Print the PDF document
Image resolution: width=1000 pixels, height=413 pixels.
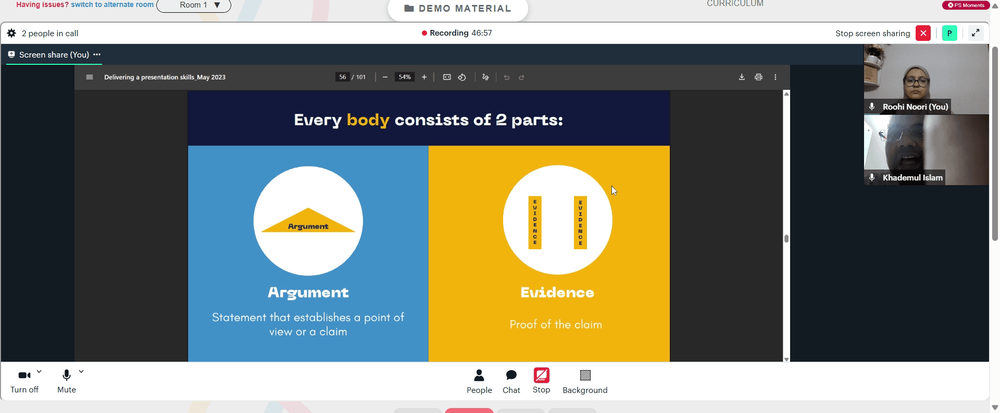click(x=758, y=77)
